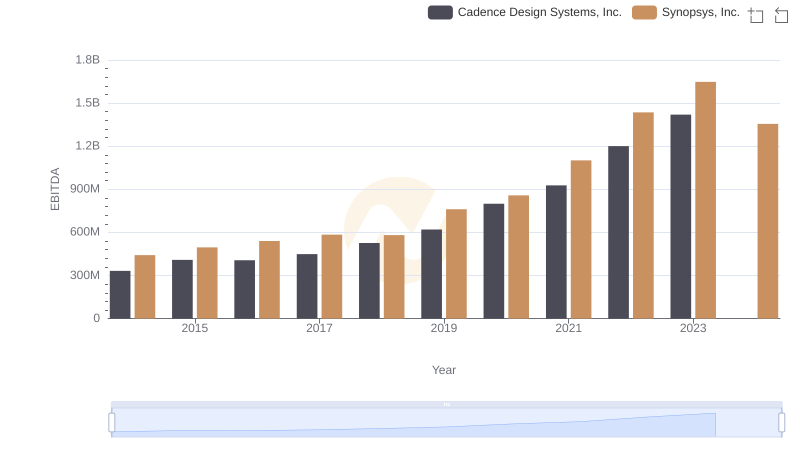Screen dimensions: 800x461
Task: Click the Cadence 2020 dark bar
Action: pyautogui.click(x=494, y=261)
